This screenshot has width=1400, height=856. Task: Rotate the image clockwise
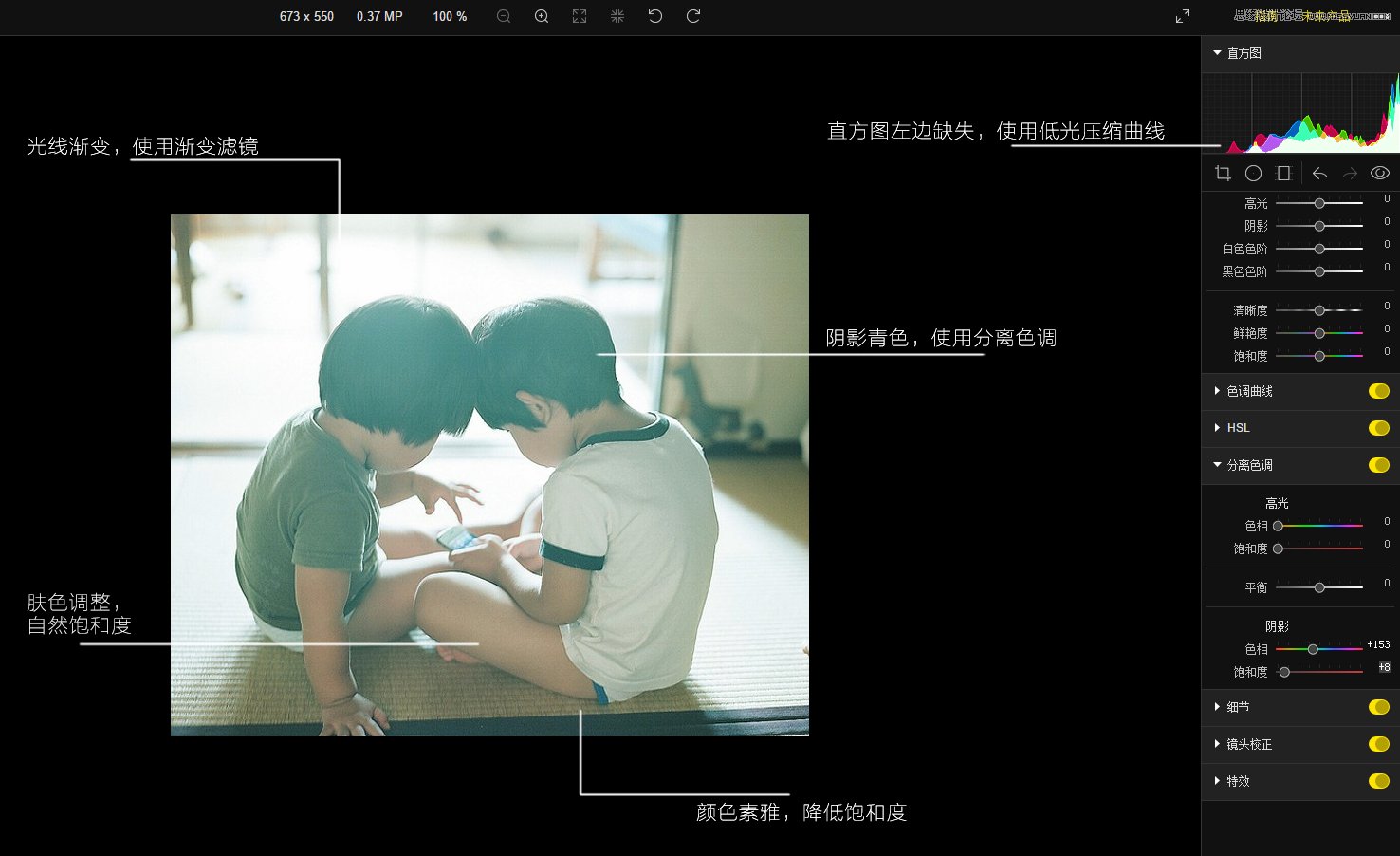tap(693, 16)
